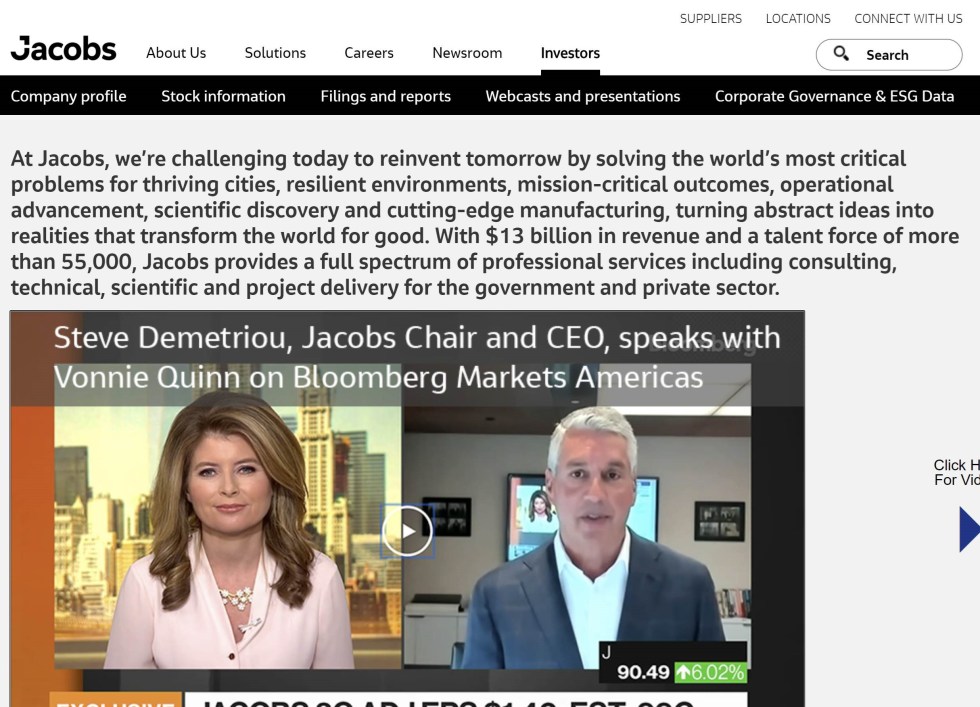Screen dimensions: 980x707
Task: Open the Locations link
Action: tap(798, 19)
